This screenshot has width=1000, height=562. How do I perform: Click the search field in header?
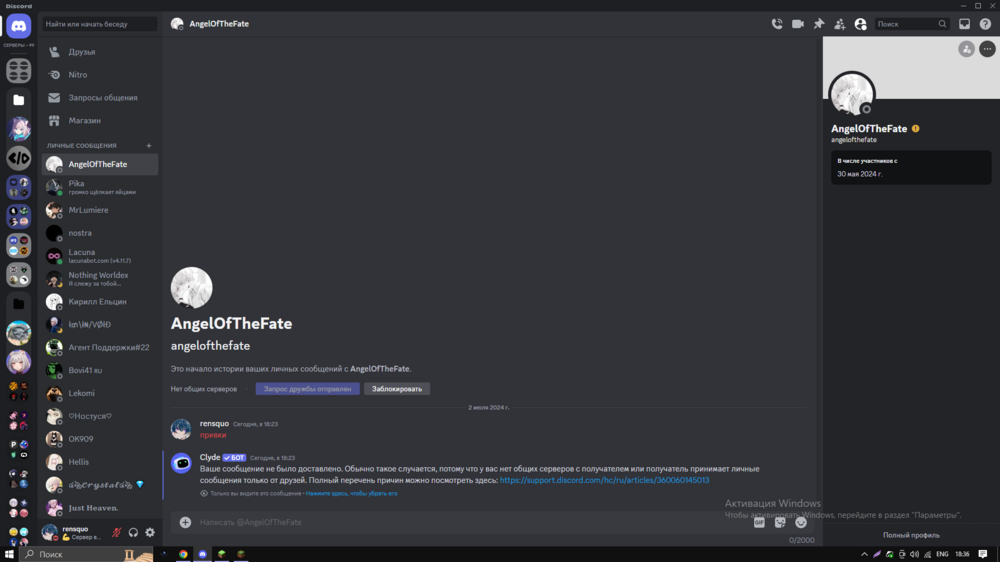point(911,24)
